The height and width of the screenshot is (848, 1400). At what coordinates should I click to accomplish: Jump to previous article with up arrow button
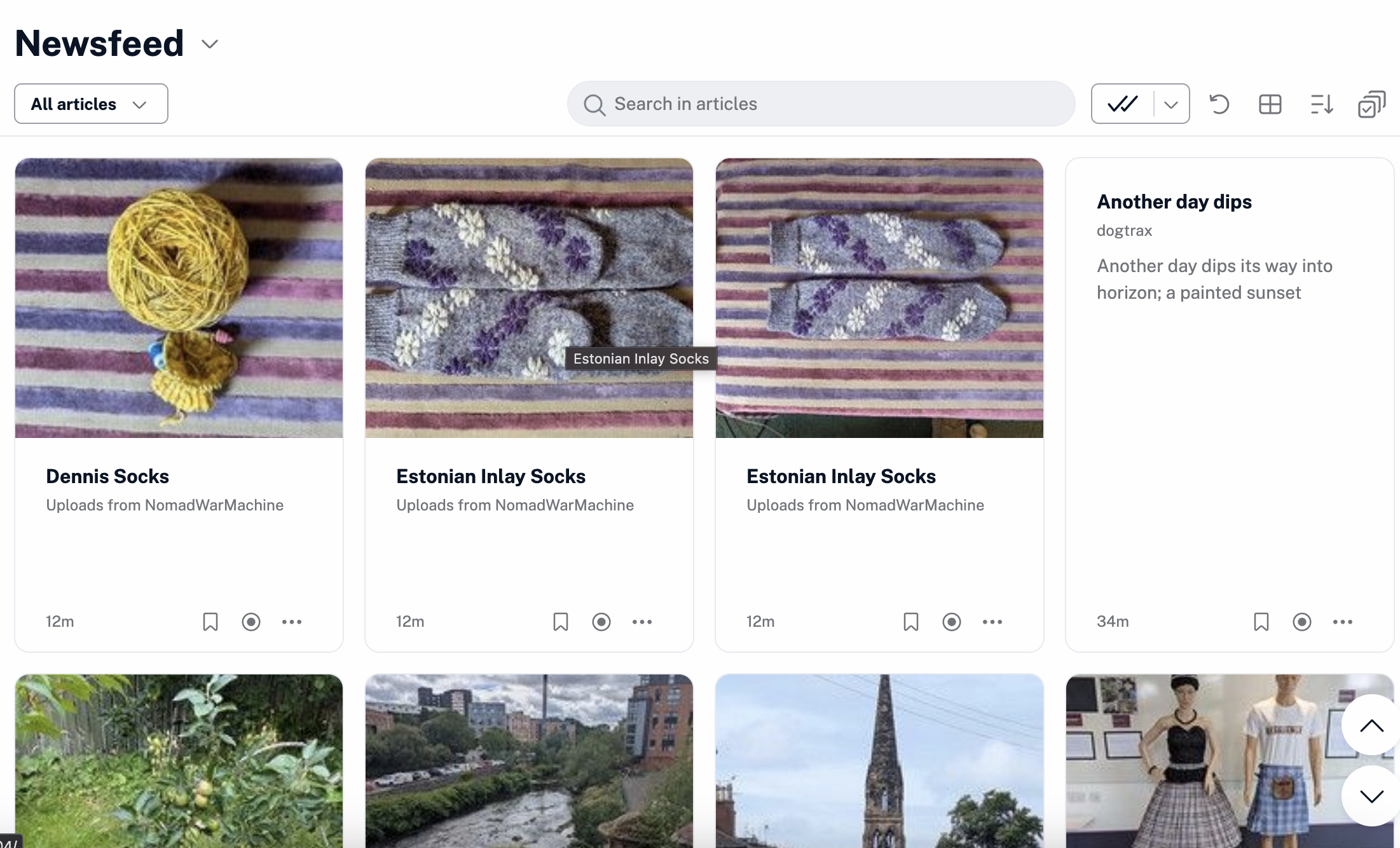(1371, 725)
